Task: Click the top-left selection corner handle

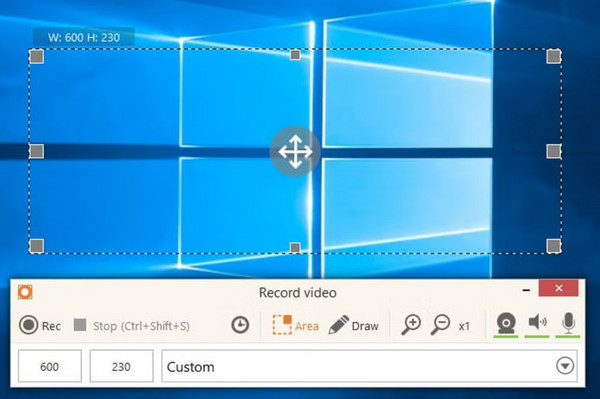Action: [x=36, y=57]
